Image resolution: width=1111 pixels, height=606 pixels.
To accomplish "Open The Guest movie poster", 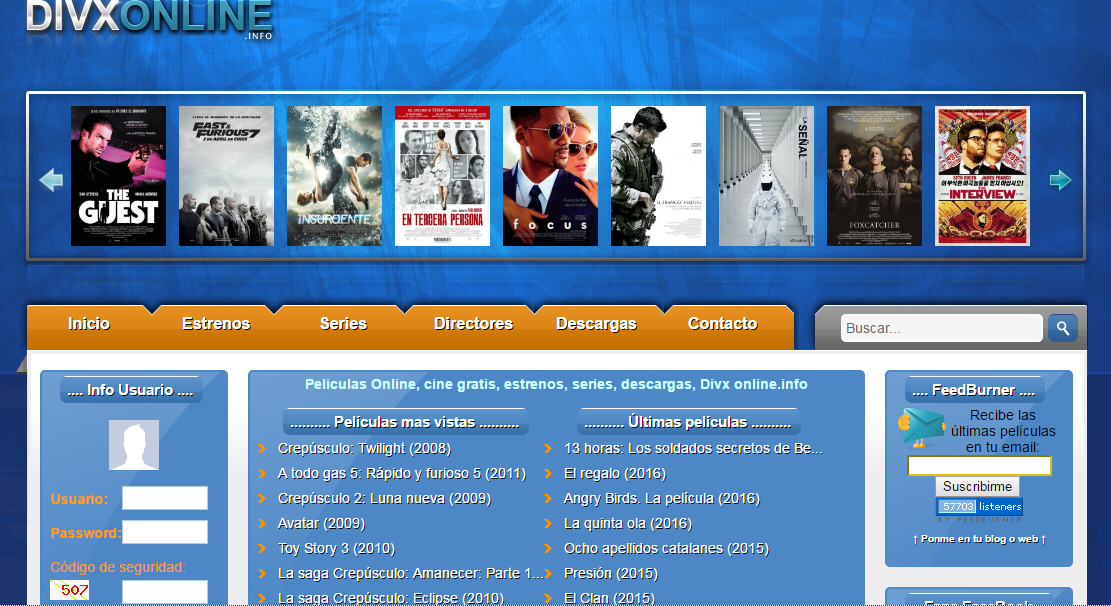I will click(x=118, y=176).
